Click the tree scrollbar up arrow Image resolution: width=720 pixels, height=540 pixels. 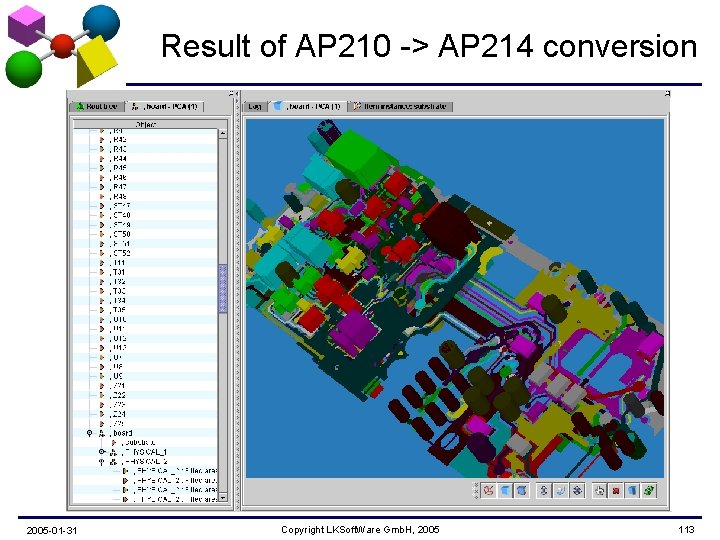tap(223, 134)
